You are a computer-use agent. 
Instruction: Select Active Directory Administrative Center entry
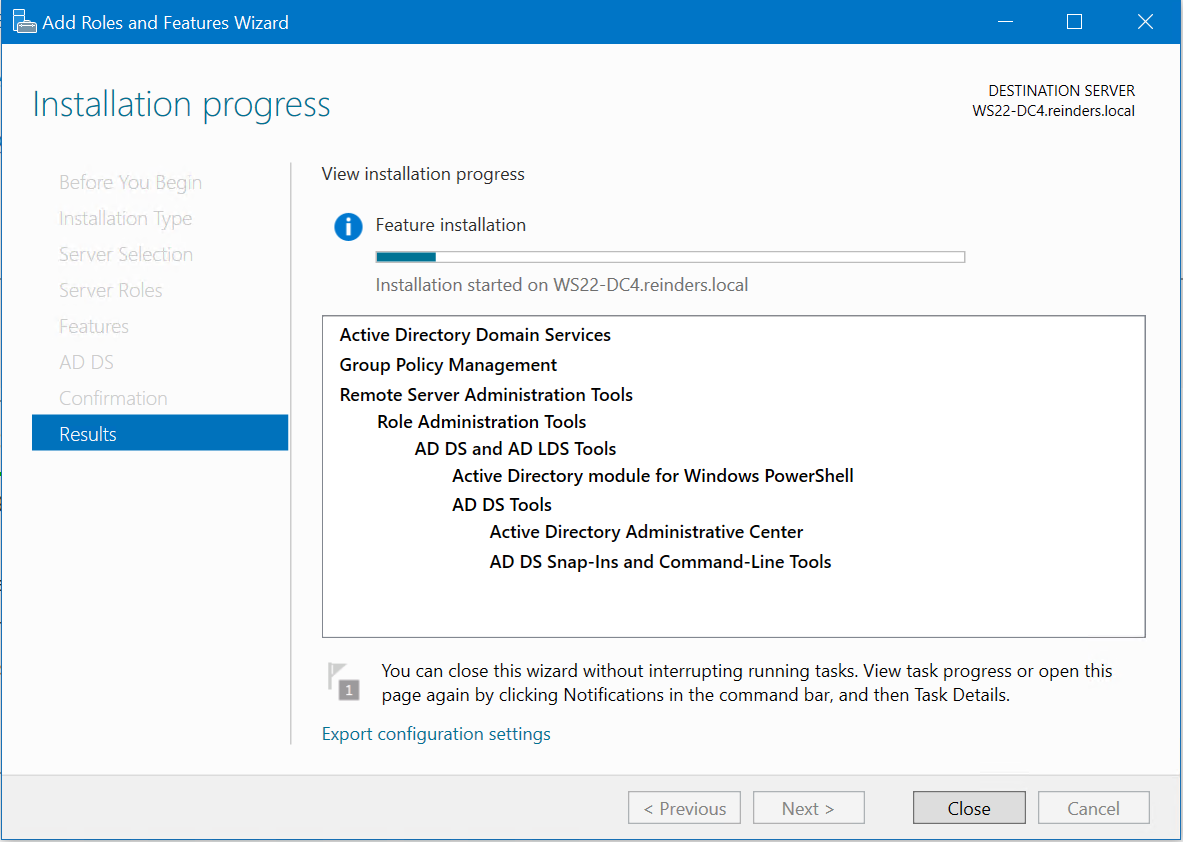[646, 531]
